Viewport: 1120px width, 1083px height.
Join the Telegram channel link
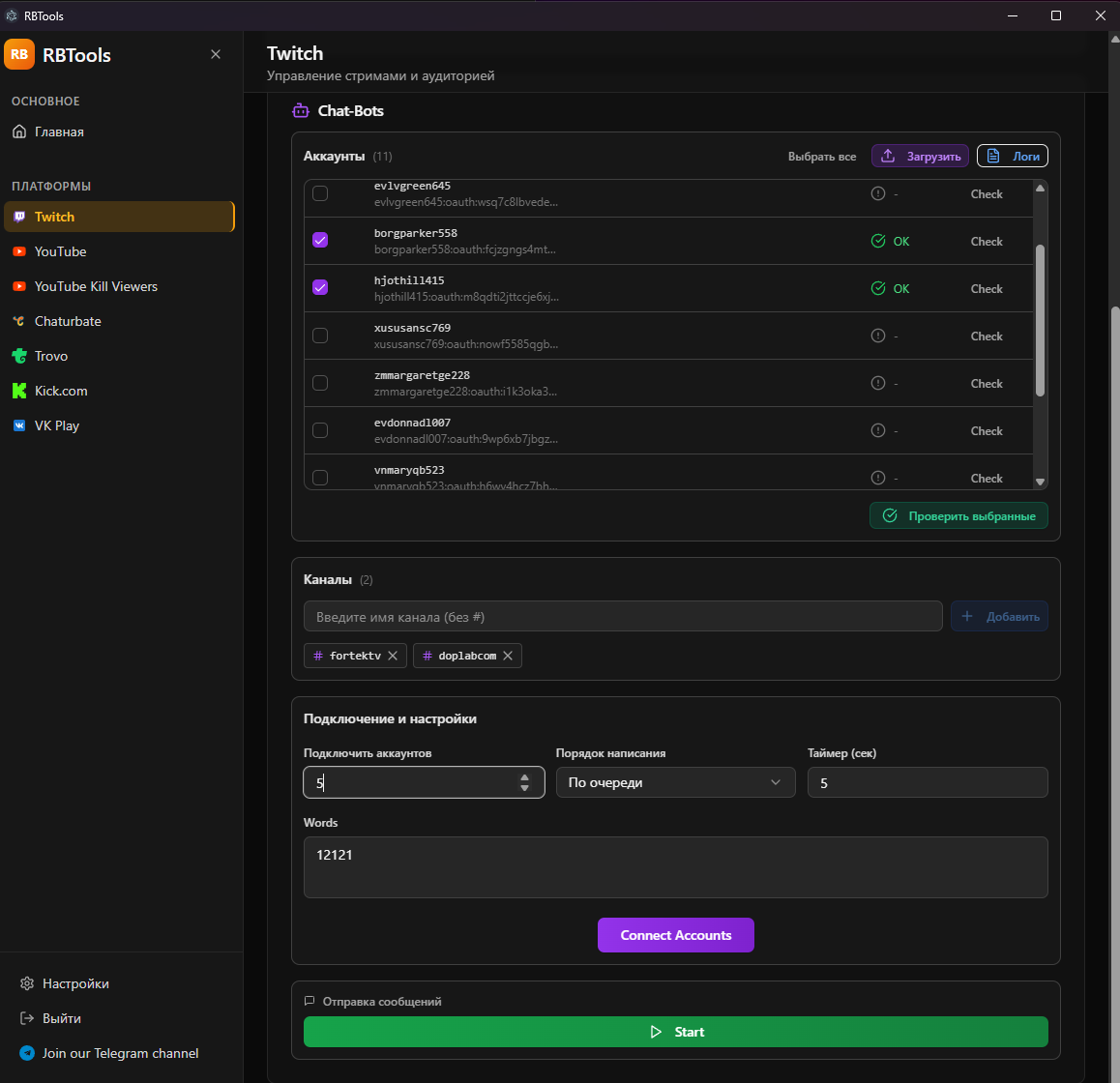tap(120, 1053)
